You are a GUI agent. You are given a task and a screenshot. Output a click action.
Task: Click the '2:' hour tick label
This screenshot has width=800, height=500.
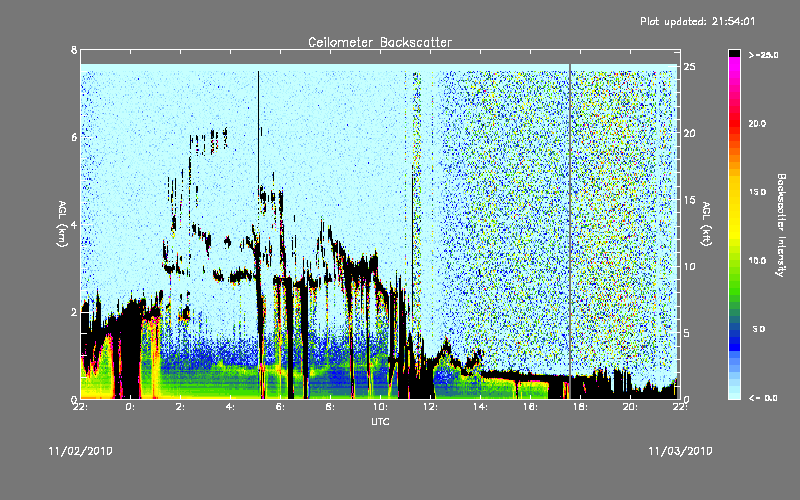182,407
